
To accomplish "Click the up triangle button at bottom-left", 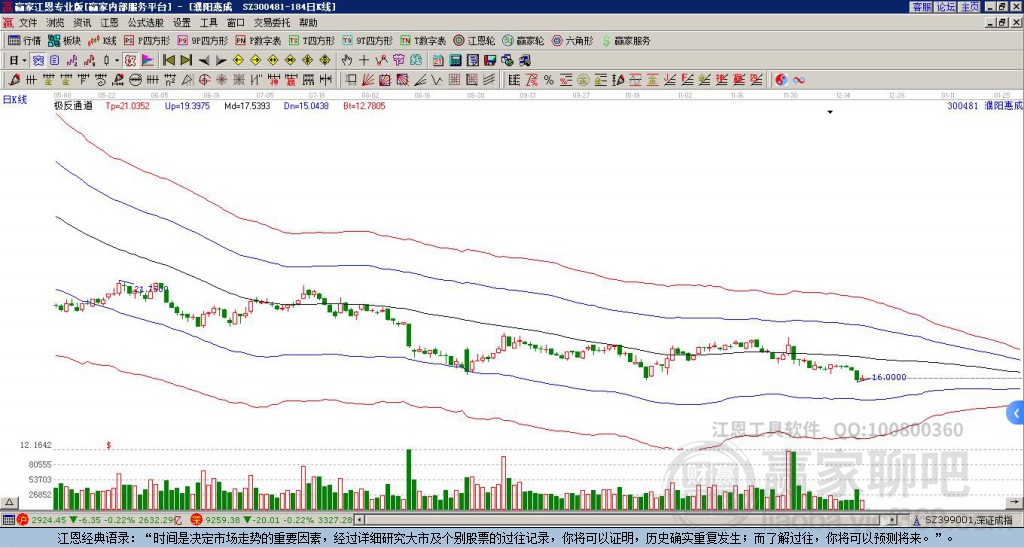I will click(x=9, y=502).
